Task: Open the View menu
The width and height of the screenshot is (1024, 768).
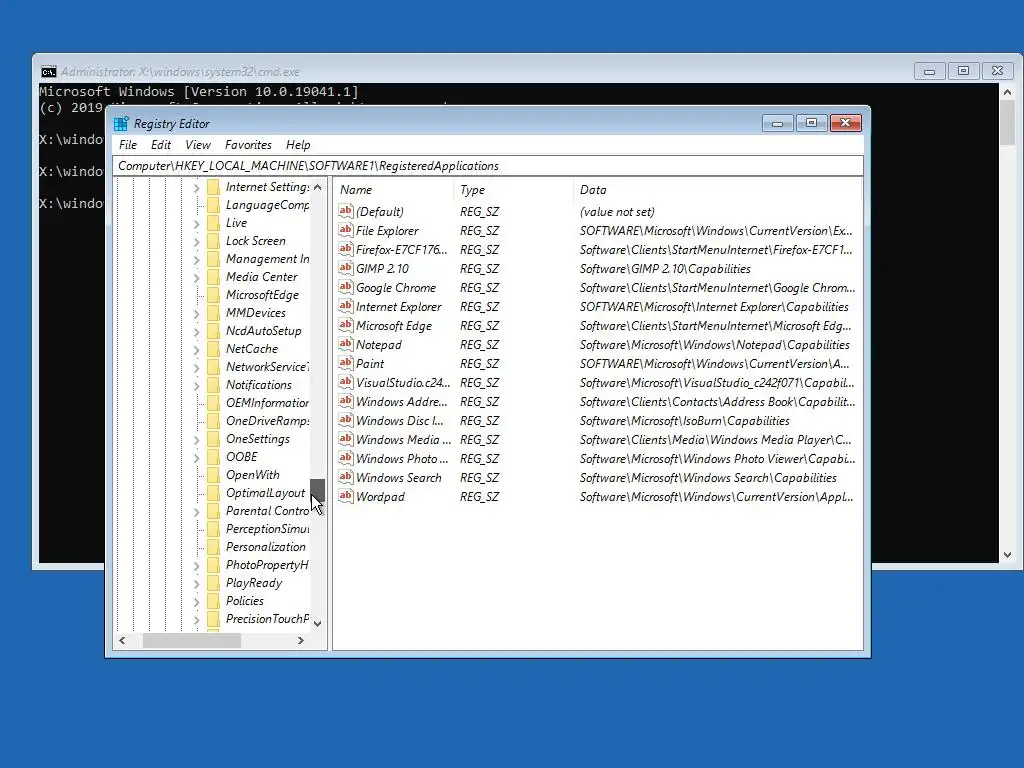Action: point(198,145)
